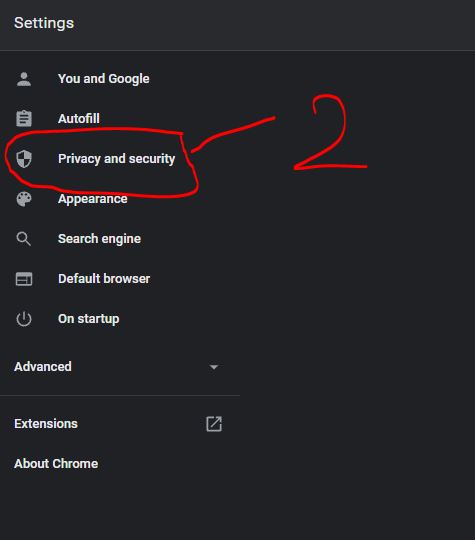Open the About Chrome page
Image resolution: width=475 pixels, height=540 pixels.
[x=56, y=464]
